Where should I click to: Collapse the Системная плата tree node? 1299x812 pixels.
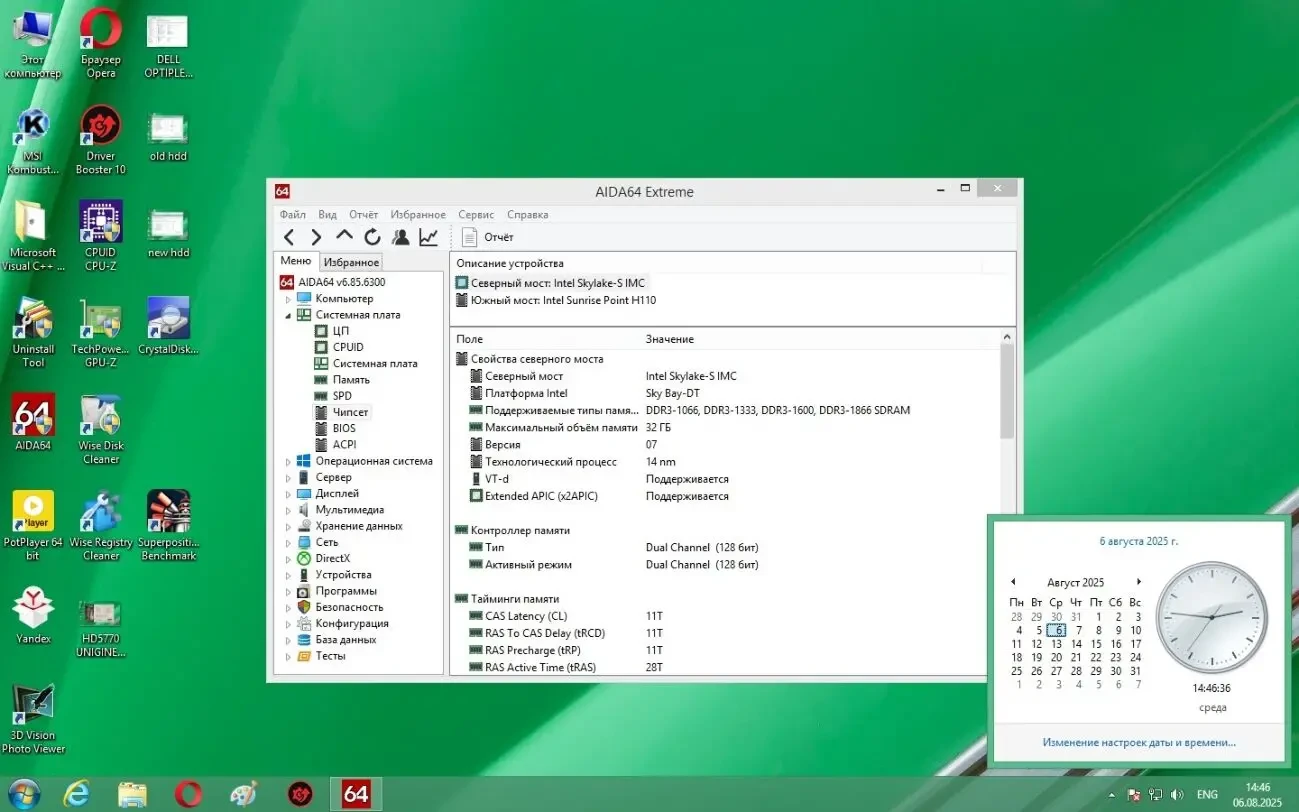(288, 315)
